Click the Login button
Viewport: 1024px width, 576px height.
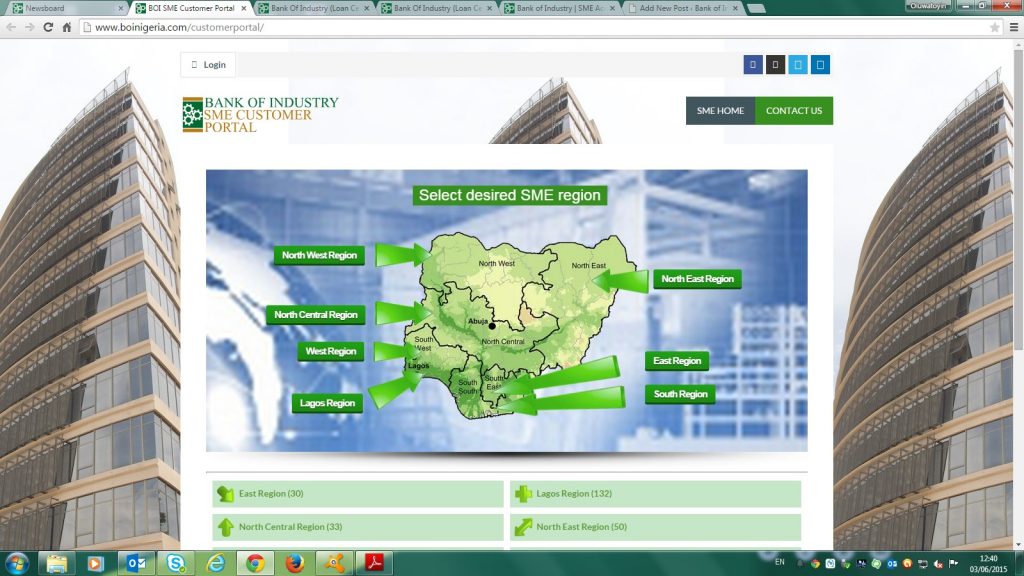coord(208,65)
